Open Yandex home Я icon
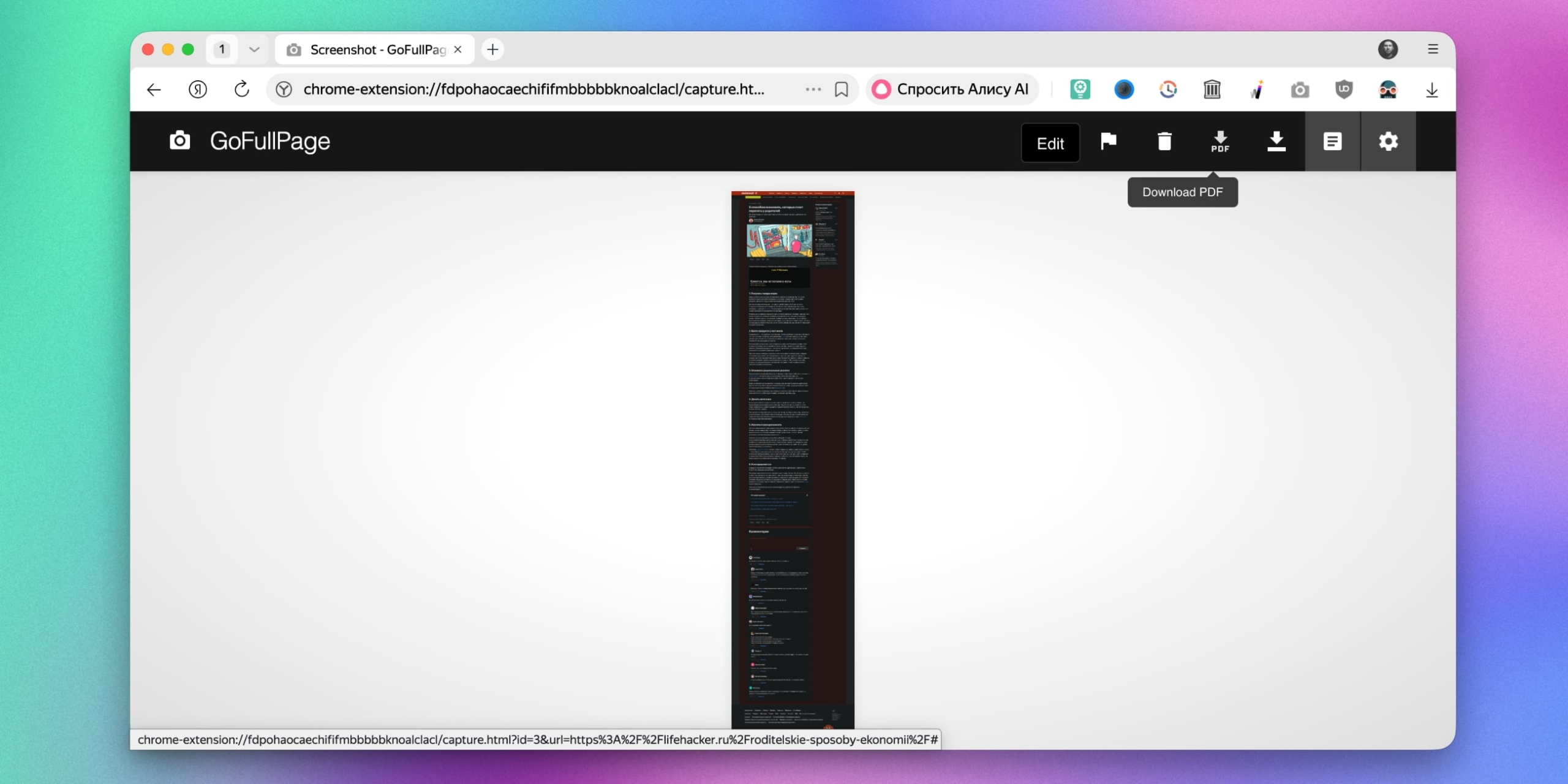 pos(197,90)
